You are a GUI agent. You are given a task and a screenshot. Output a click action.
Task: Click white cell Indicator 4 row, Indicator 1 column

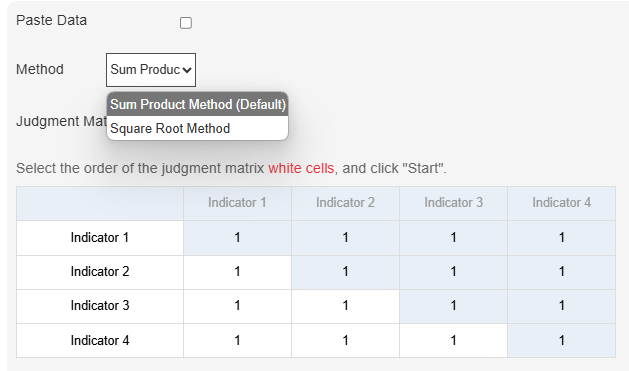[237, 341]
